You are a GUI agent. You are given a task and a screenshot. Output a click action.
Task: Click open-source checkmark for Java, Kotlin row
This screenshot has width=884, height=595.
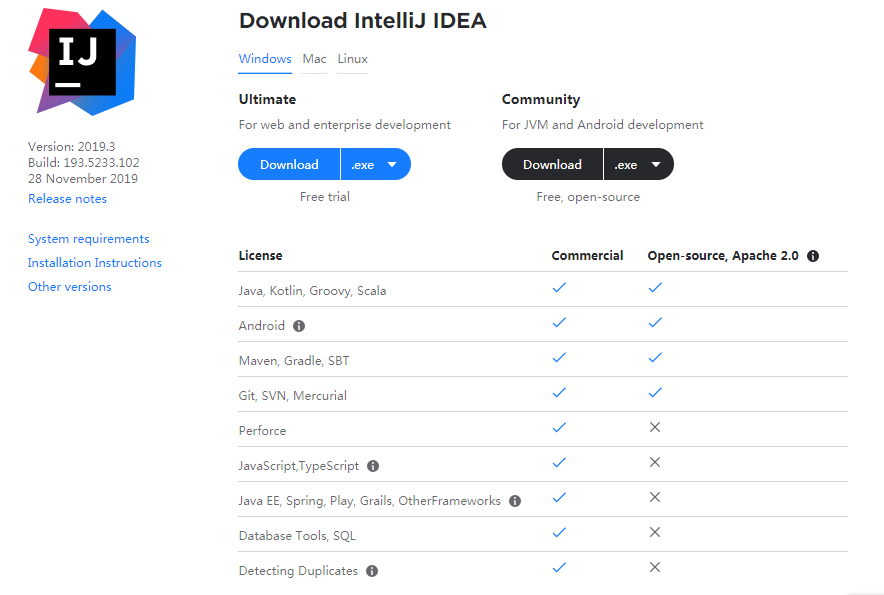pos(655,288)
